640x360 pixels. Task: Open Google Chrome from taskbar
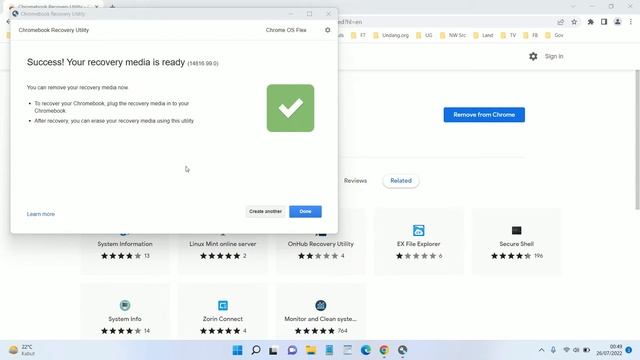click(x=384, y=350)
